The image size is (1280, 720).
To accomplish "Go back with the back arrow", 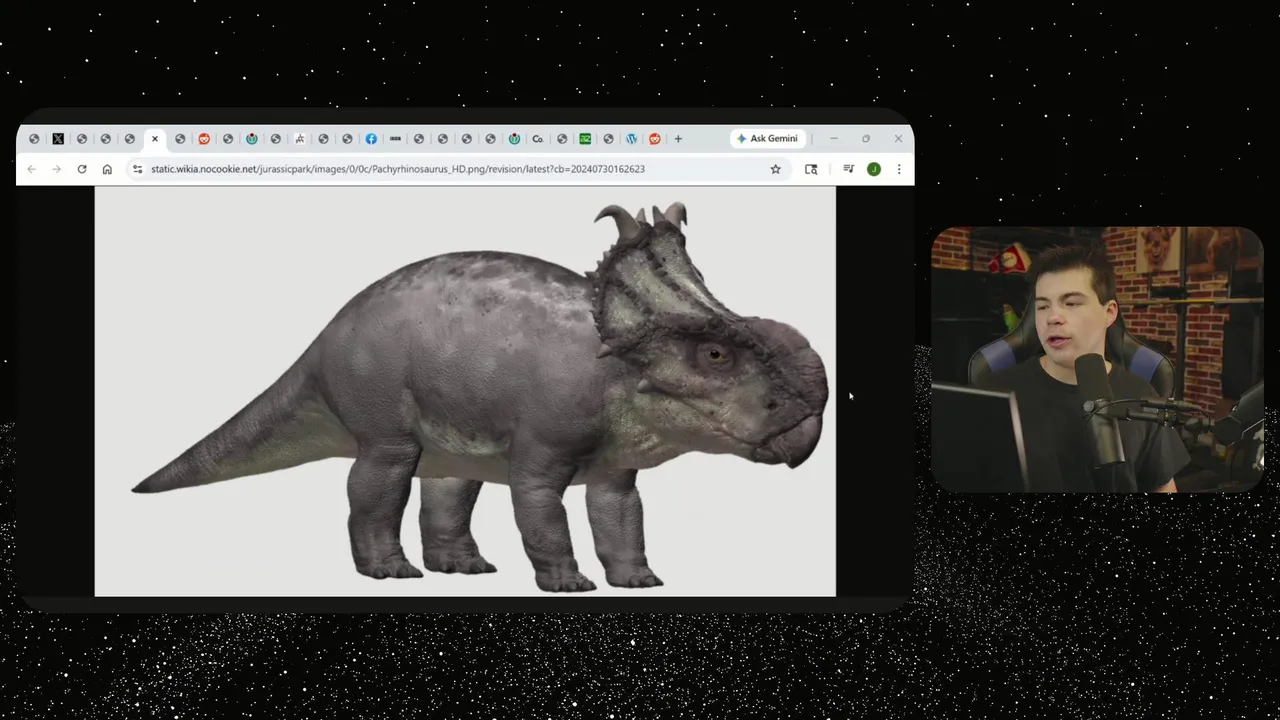I will click(32, 169).
